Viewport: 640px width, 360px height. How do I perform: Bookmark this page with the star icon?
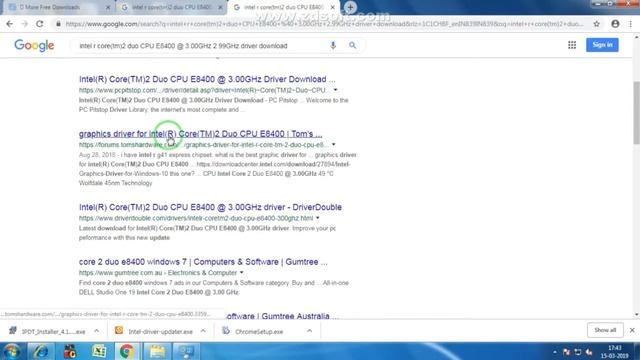pos(596,24)
